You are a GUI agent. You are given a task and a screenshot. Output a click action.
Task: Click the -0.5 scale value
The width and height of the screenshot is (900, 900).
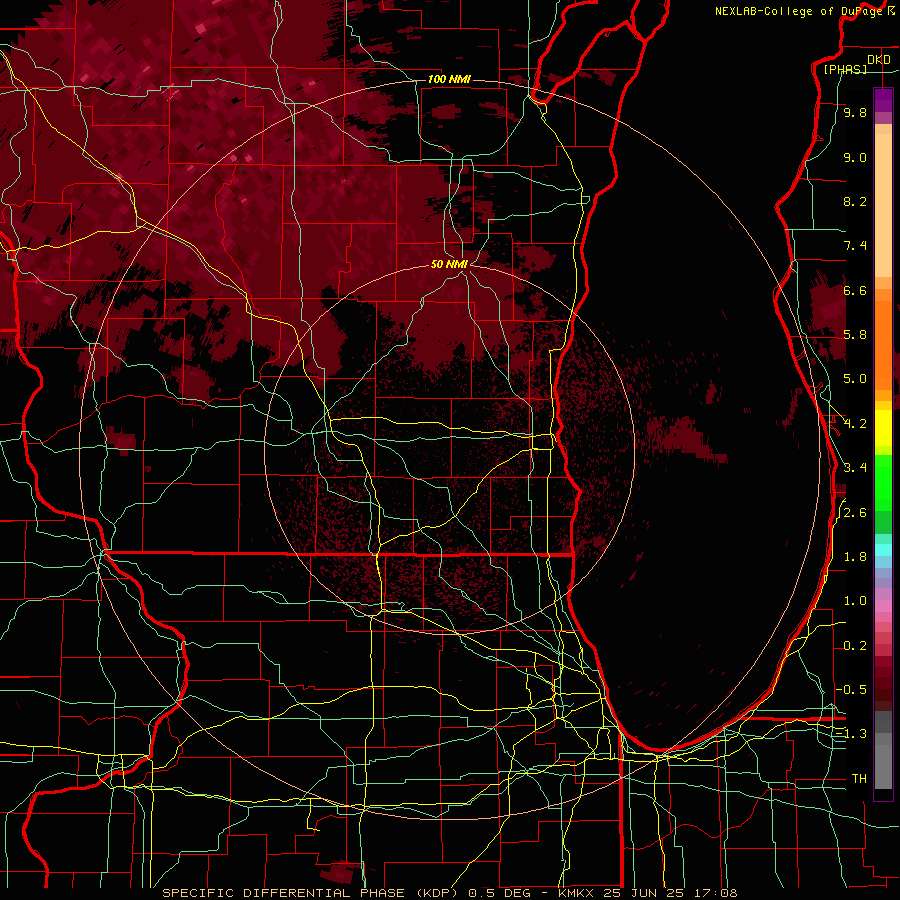point(852,690)
